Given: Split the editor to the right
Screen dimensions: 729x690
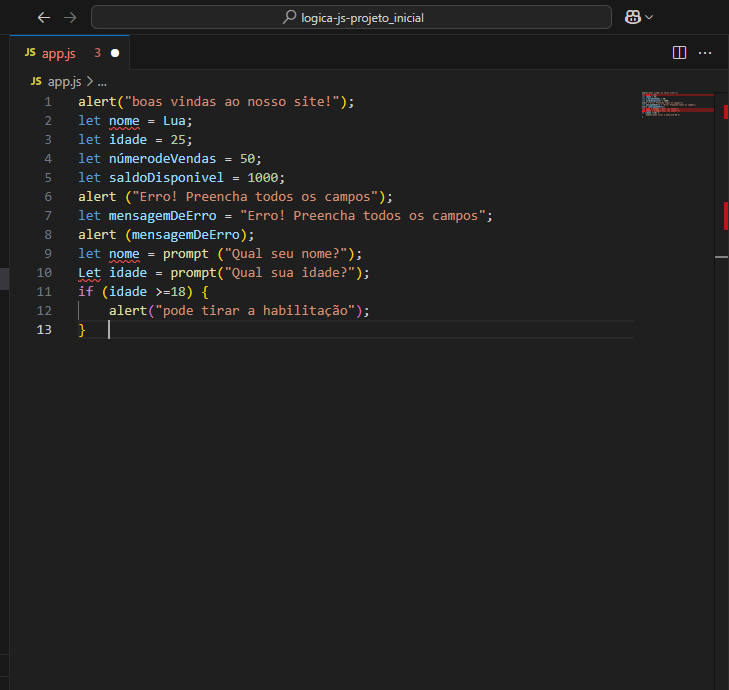Looking at the screenshot, I should pos(679,53).
